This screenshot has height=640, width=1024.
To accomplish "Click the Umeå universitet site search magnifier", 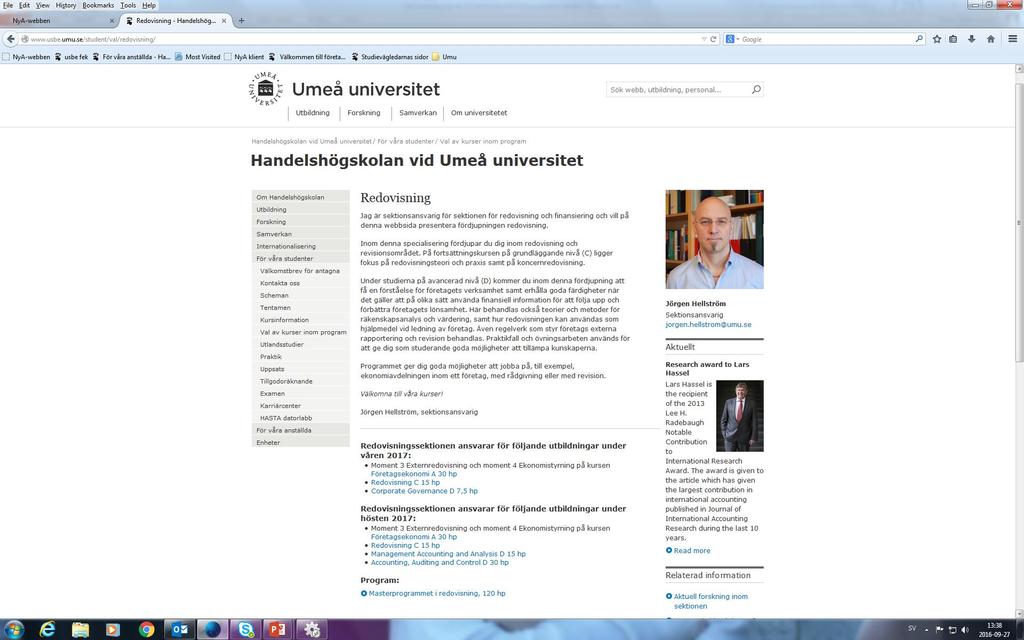I will click(x=756, y=89).
